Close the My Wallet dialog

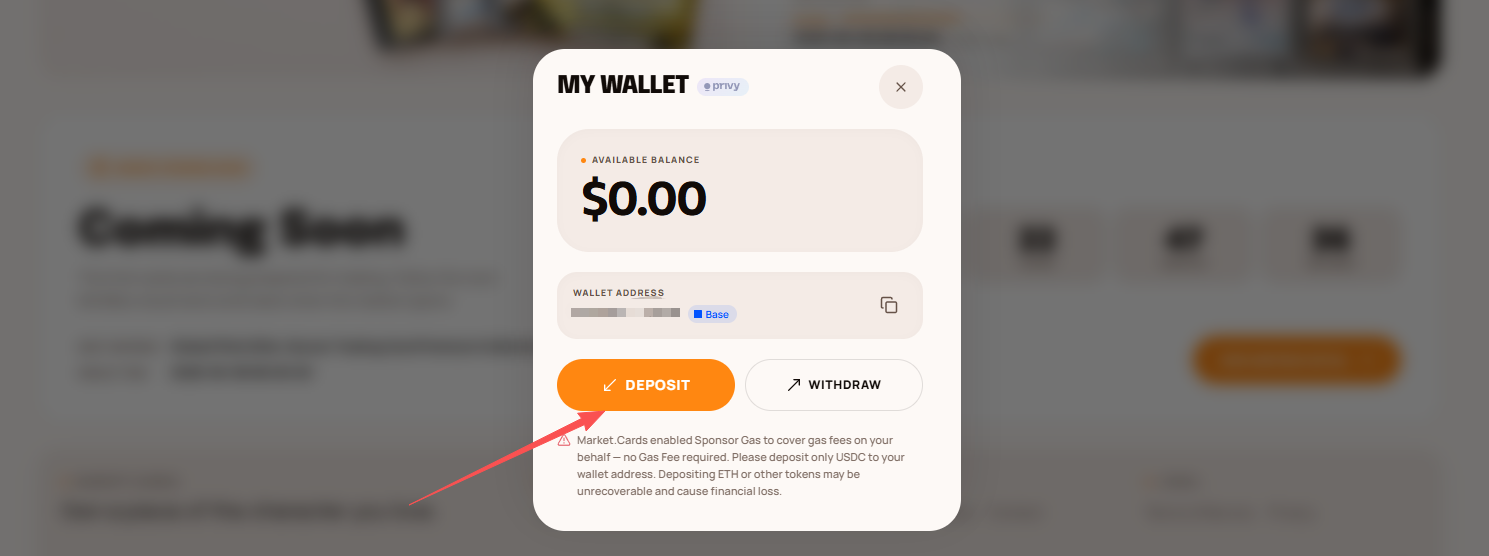pyautogui.click(x=900, y=87)
